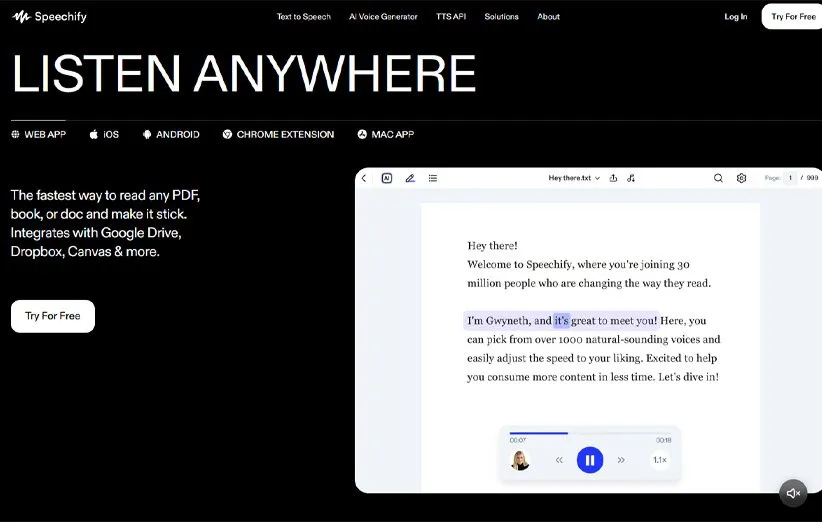
Task: Open search with the magnifier icon
Action: coord(718,178)
